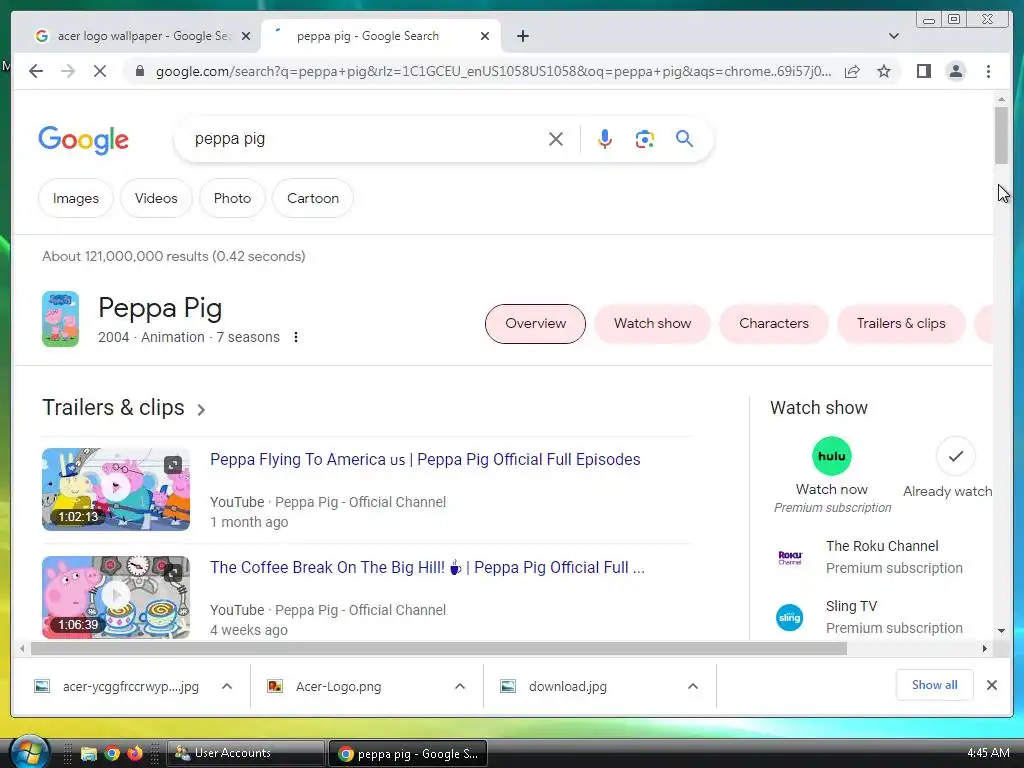1024x768 pixels.
Task: Open Chrome three-dot menu
Action: pos(988,71)
